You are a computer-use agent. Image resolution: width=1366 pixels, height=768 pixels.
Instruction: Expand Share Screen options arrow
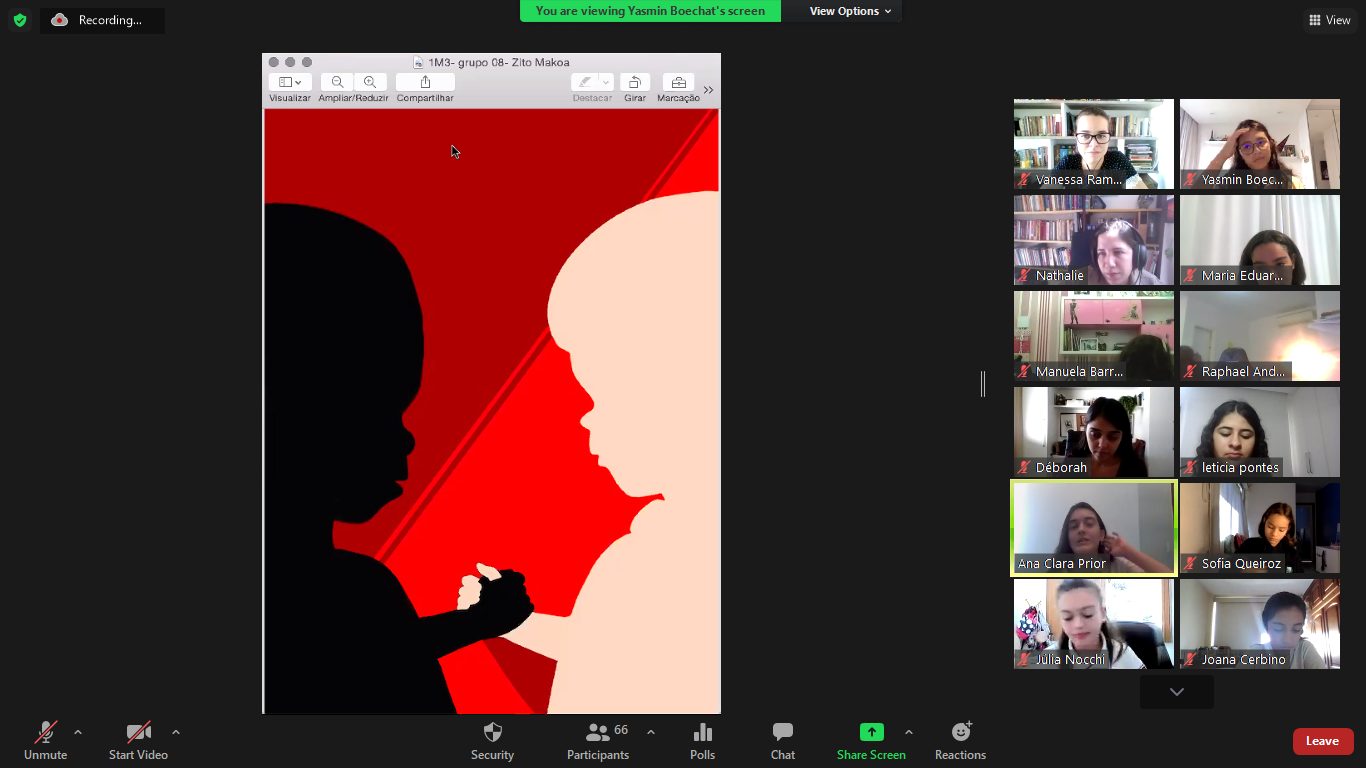pos(909,732)
